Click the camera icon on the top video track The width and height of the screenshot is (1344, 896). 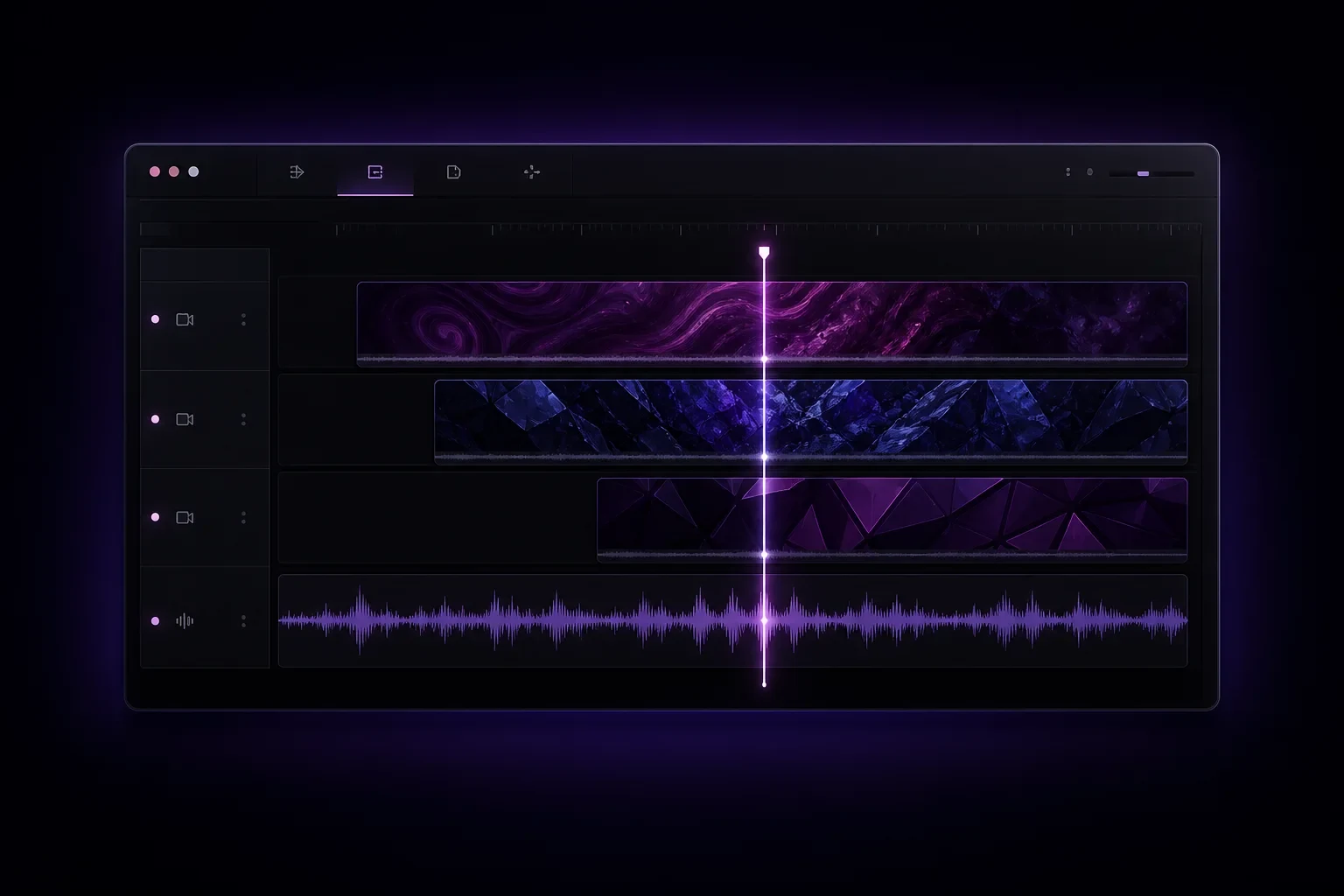point(185,319)
